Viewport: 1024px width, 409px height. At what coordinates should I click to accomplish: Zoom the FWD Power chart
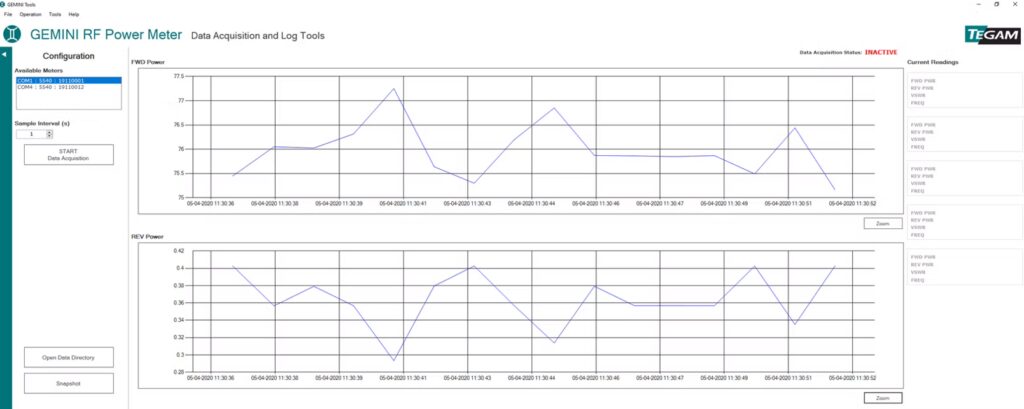(882, 223)
